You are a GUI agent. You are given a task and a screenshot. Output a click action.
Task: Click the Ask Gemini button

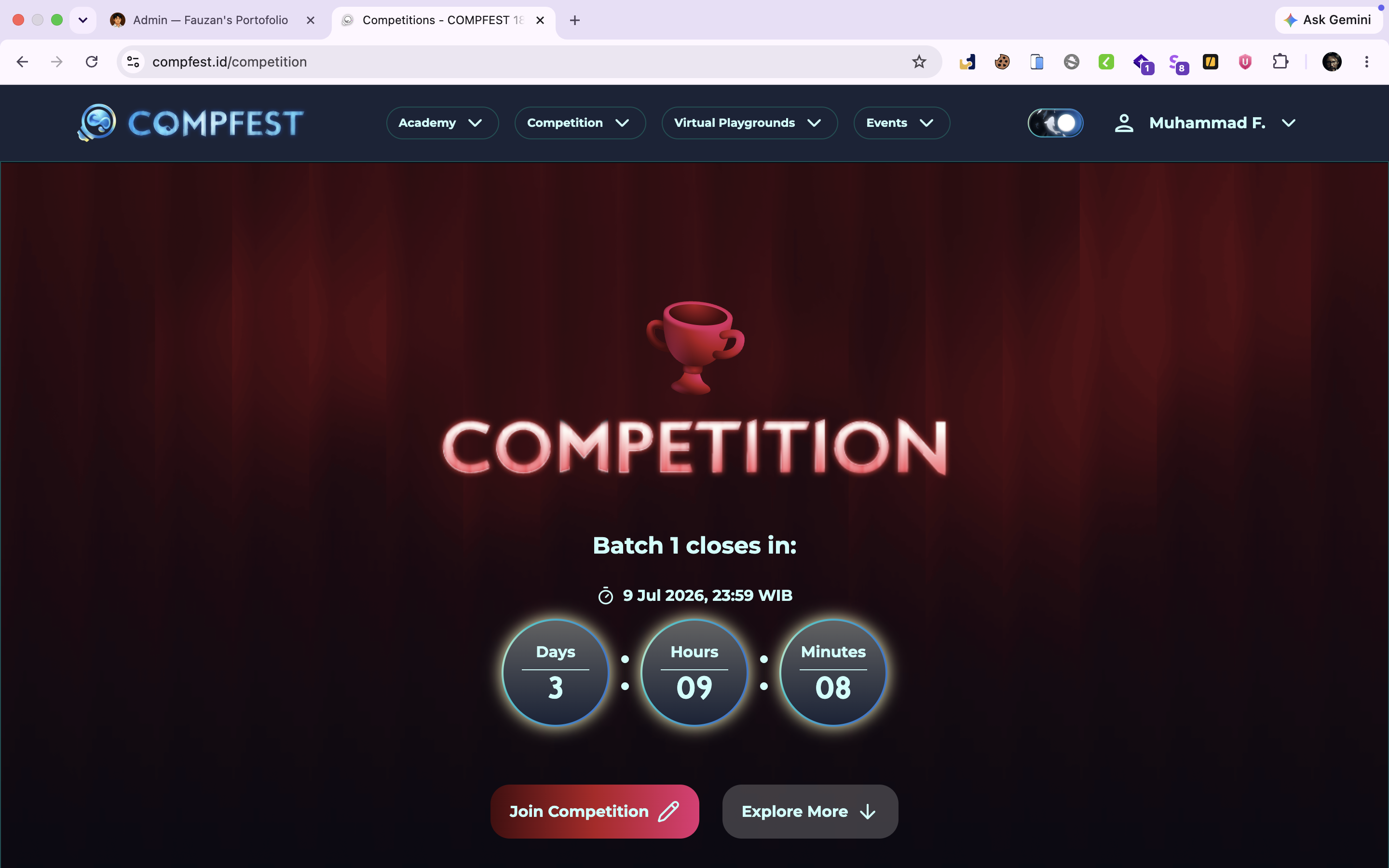coord(1328,20)
